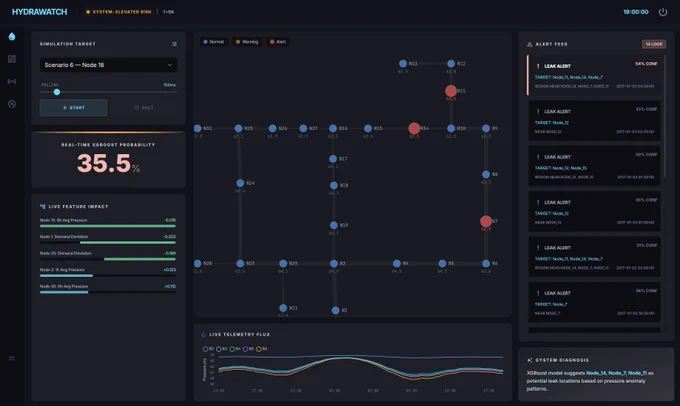Toggle the N5 series in telemetry legend

click(x=248, y=349)
